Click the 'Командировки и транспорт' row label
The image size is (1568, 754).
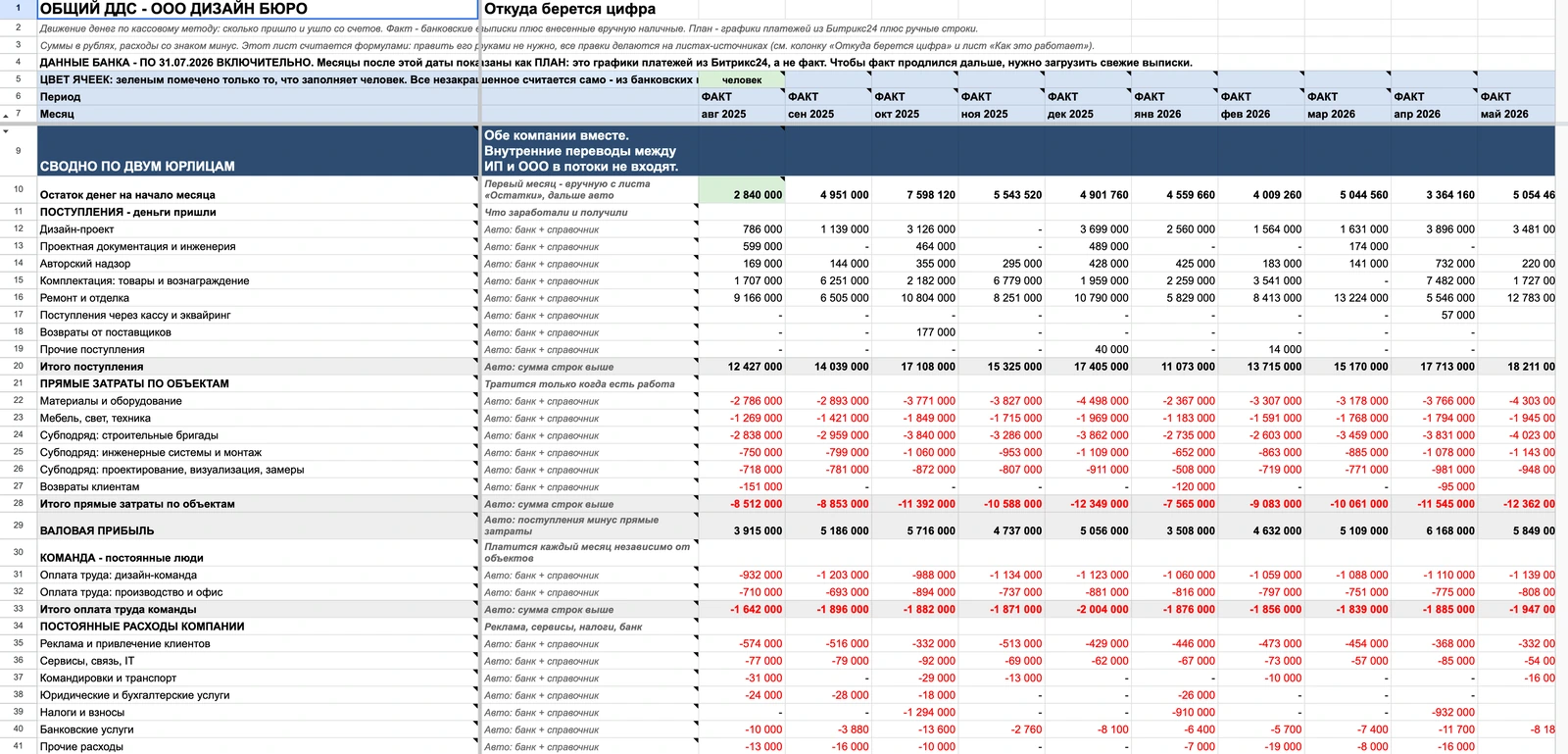coord(259,678)
